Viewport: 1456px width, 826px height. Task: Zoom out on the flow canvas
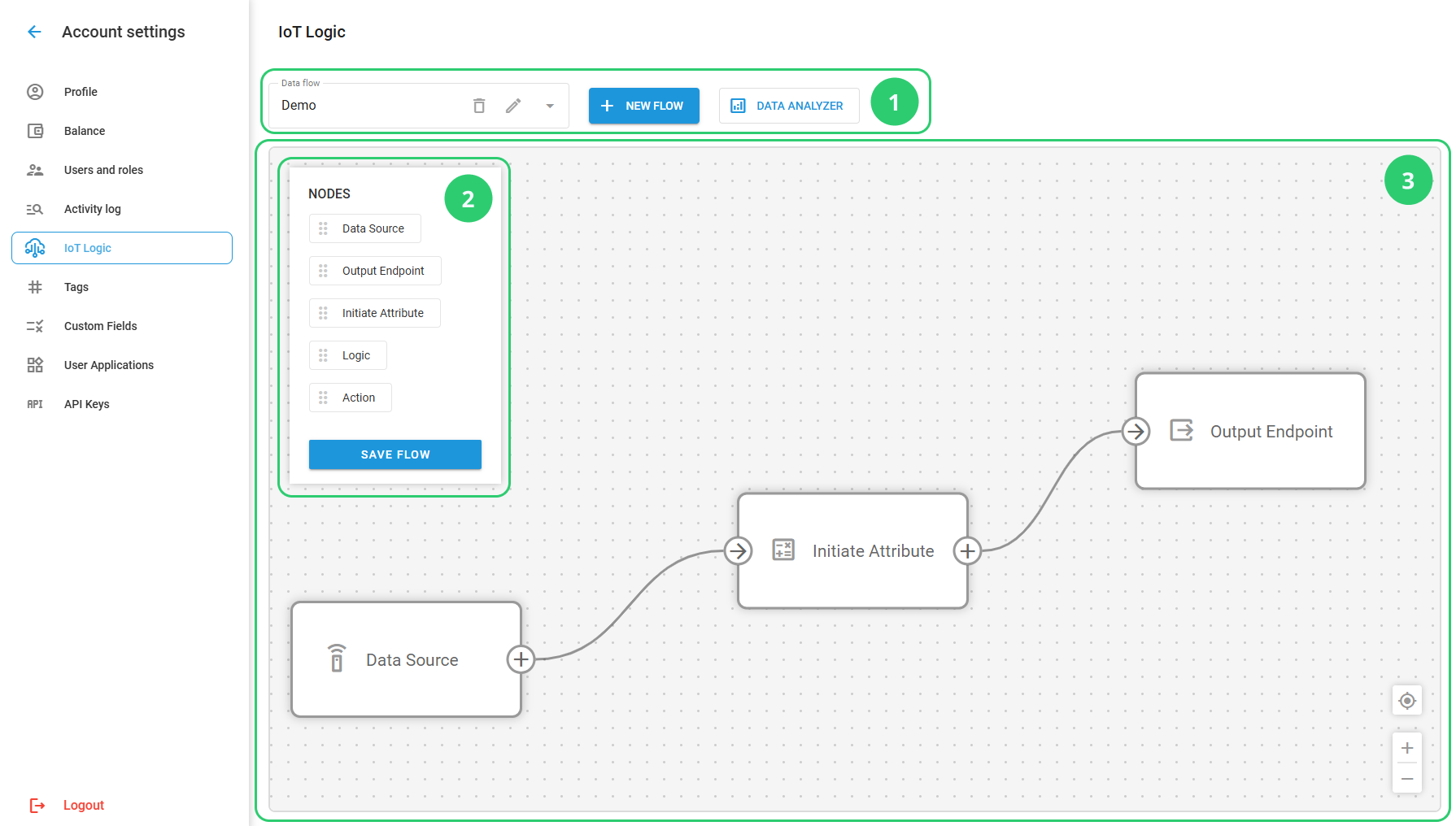1407,779
